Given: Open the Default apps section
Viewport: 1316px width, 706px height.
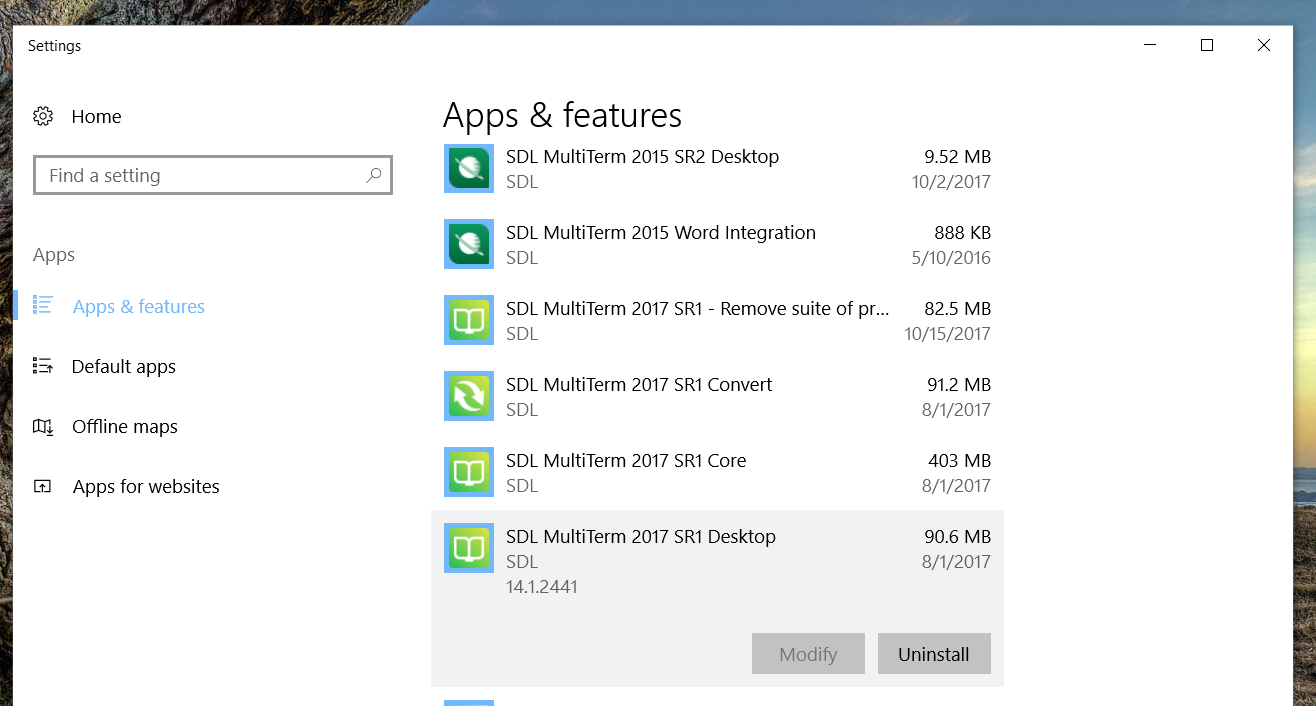Looking at the screenshot, I should 123,367.
